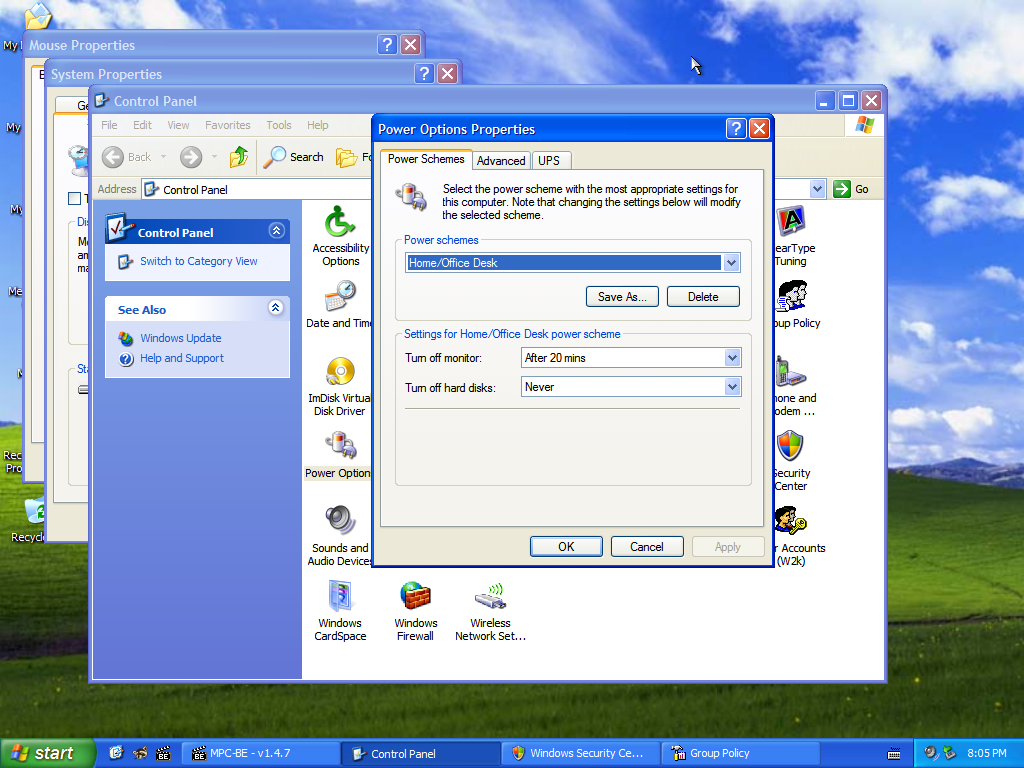Click the Save As... button
The image size is (1024, 768).
(622, 297)
